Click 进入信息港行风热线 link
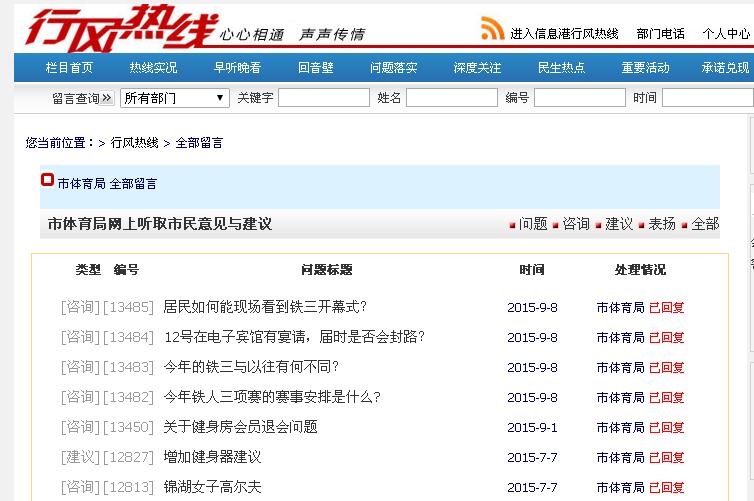 pos(564,34)
